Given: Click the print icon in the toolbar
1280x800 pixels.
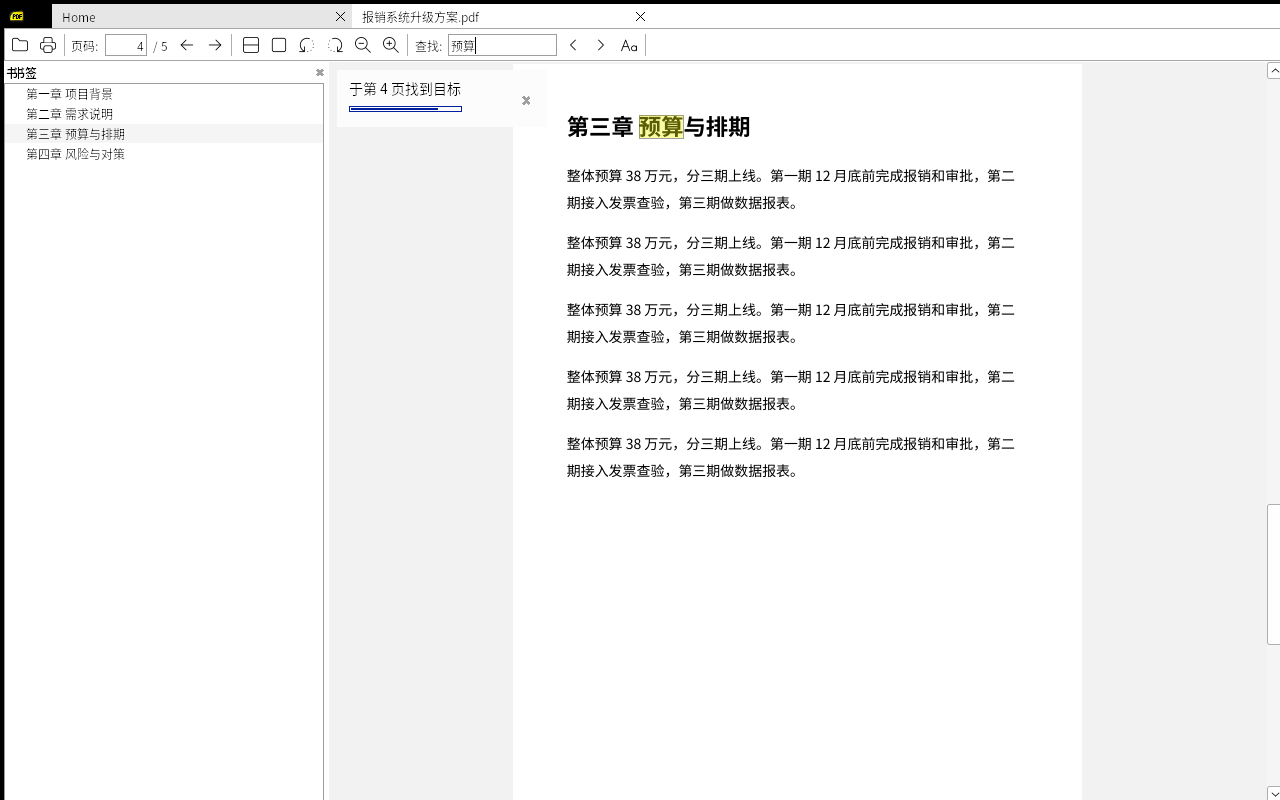Looking at the screenshot, I should [x=47, y=45].
